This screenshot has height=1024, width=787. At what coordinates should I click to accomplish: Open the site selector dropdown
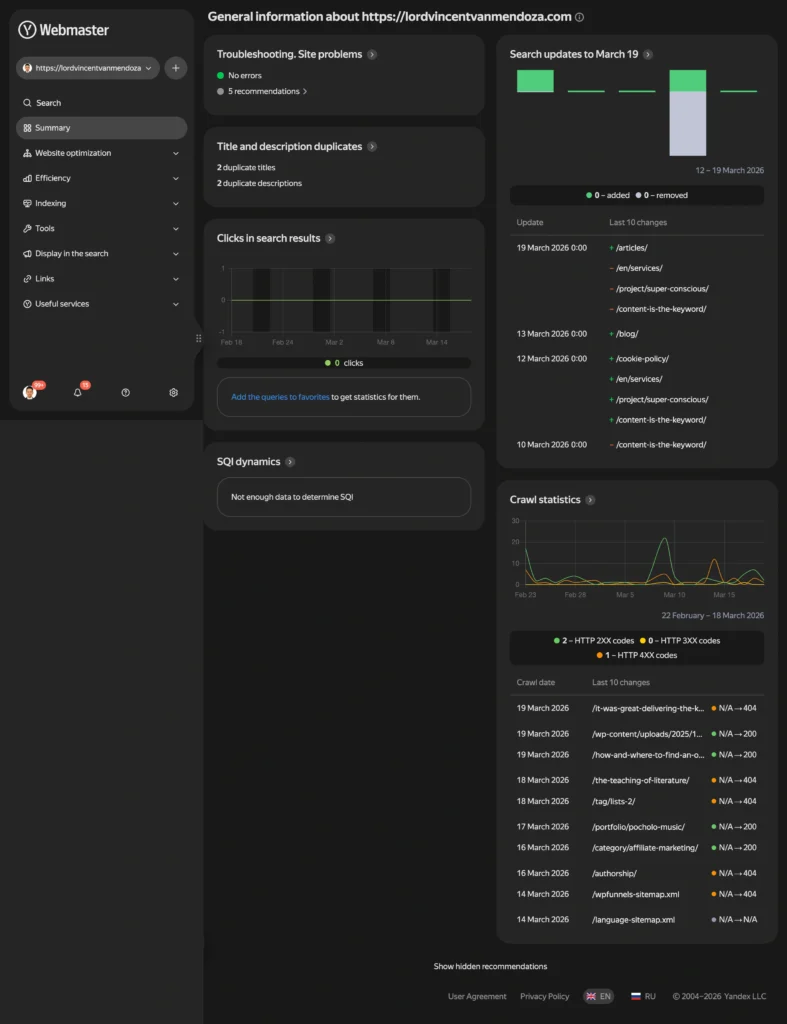click(88, 68)
